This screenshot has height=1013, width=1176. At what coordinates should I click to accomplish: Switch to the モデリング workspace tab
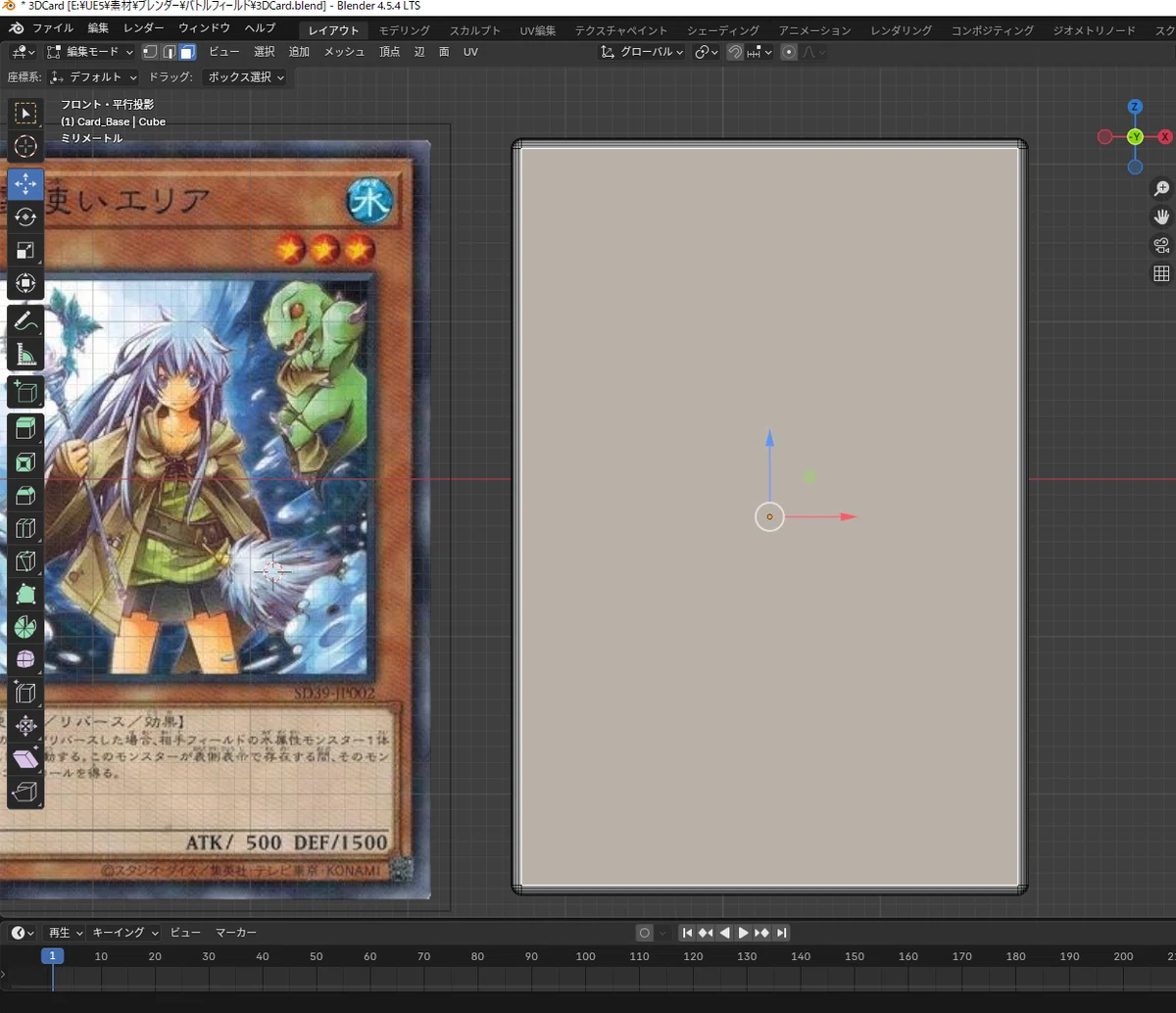[x=405, y=30]
